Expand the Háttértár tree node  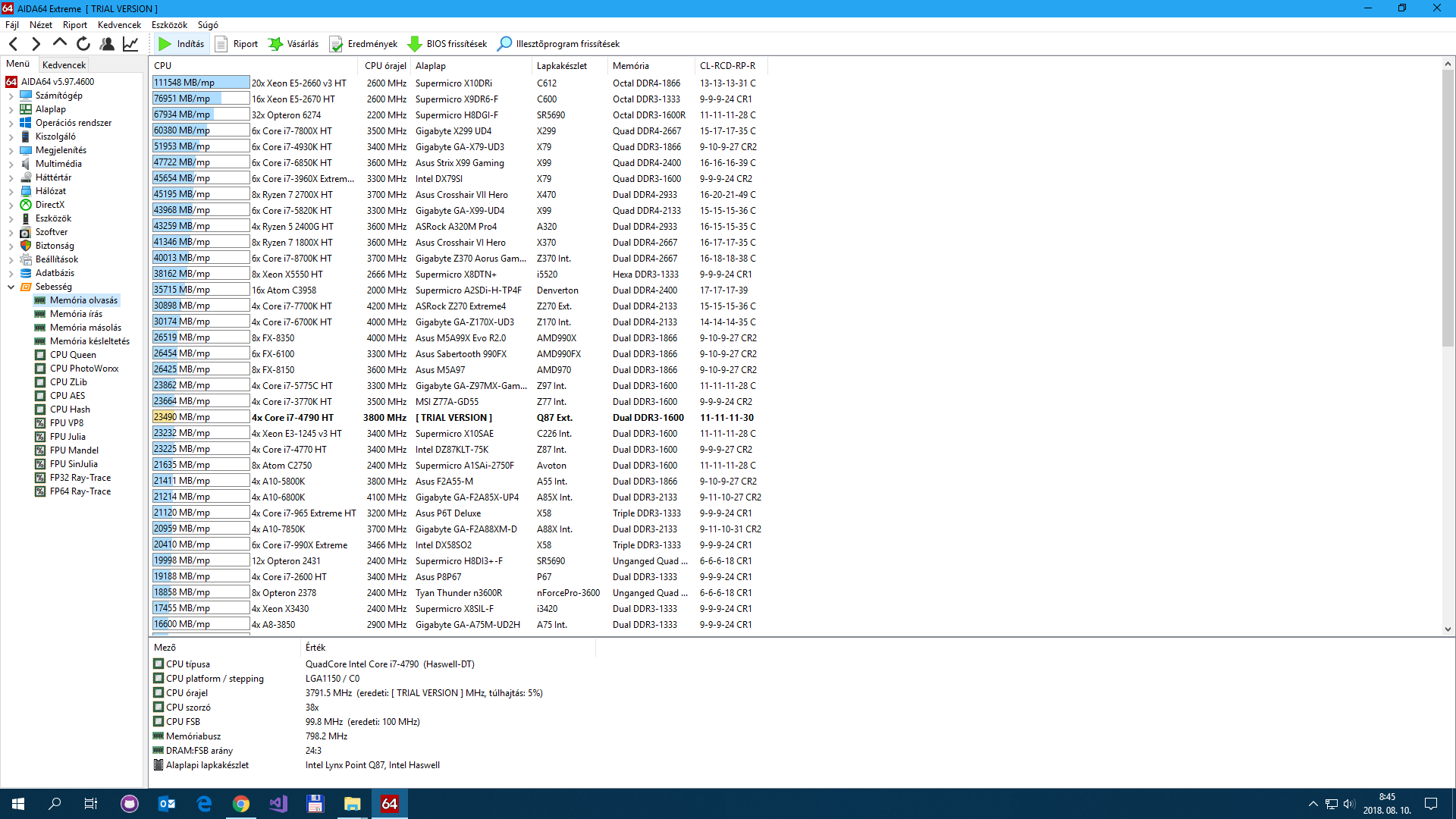point(11,178)
